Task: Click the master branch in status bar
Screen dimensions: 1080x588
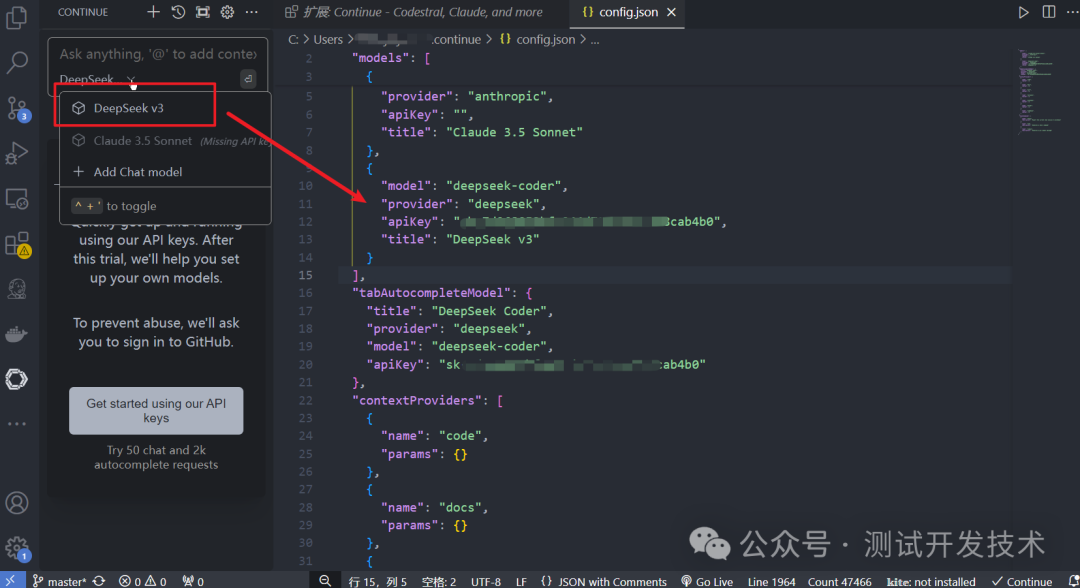Action: pyautogui.click(x=59, y=581)
